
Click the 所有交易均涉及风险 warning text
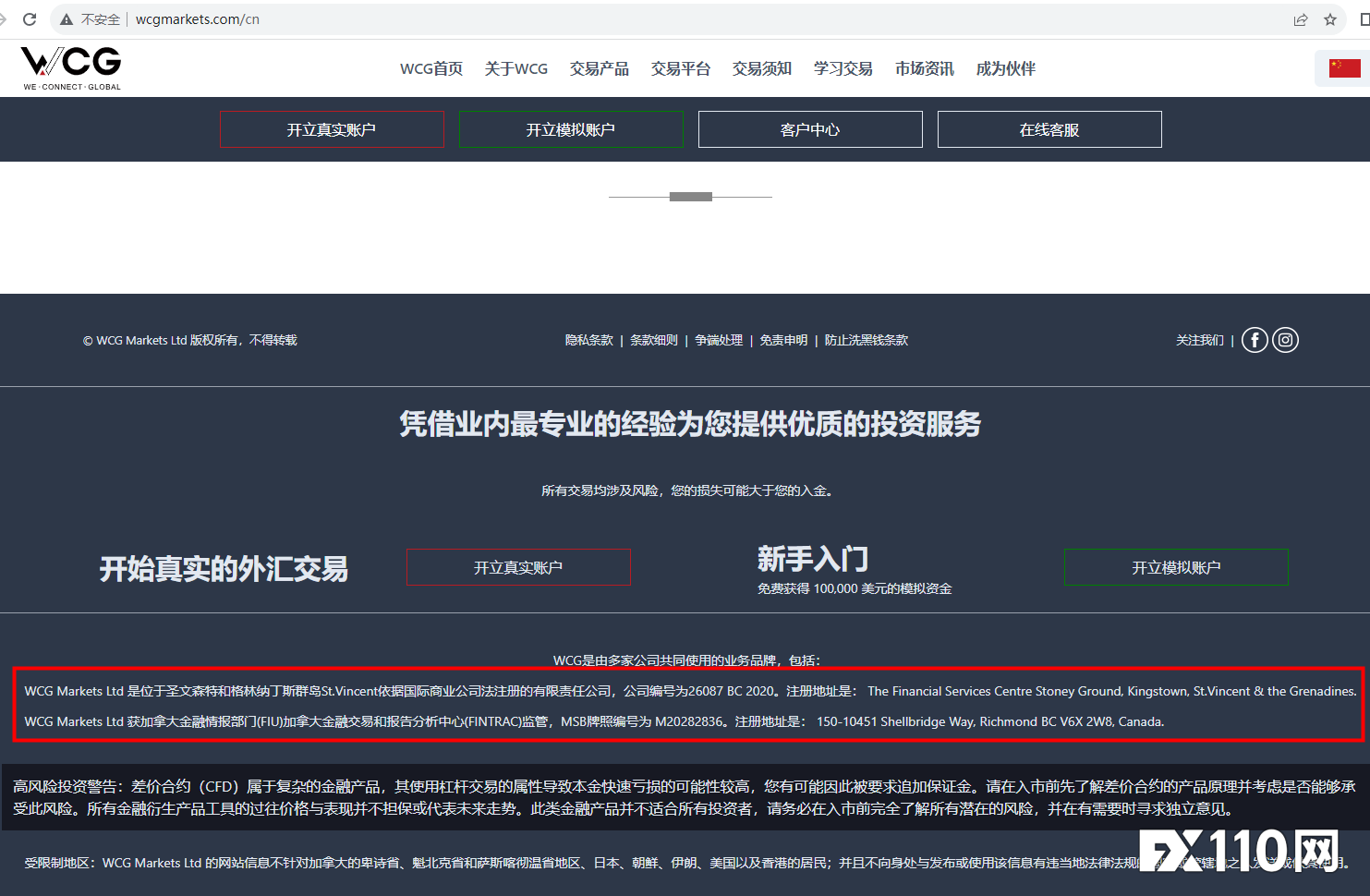pyautogui.click(x=688, y=490)
